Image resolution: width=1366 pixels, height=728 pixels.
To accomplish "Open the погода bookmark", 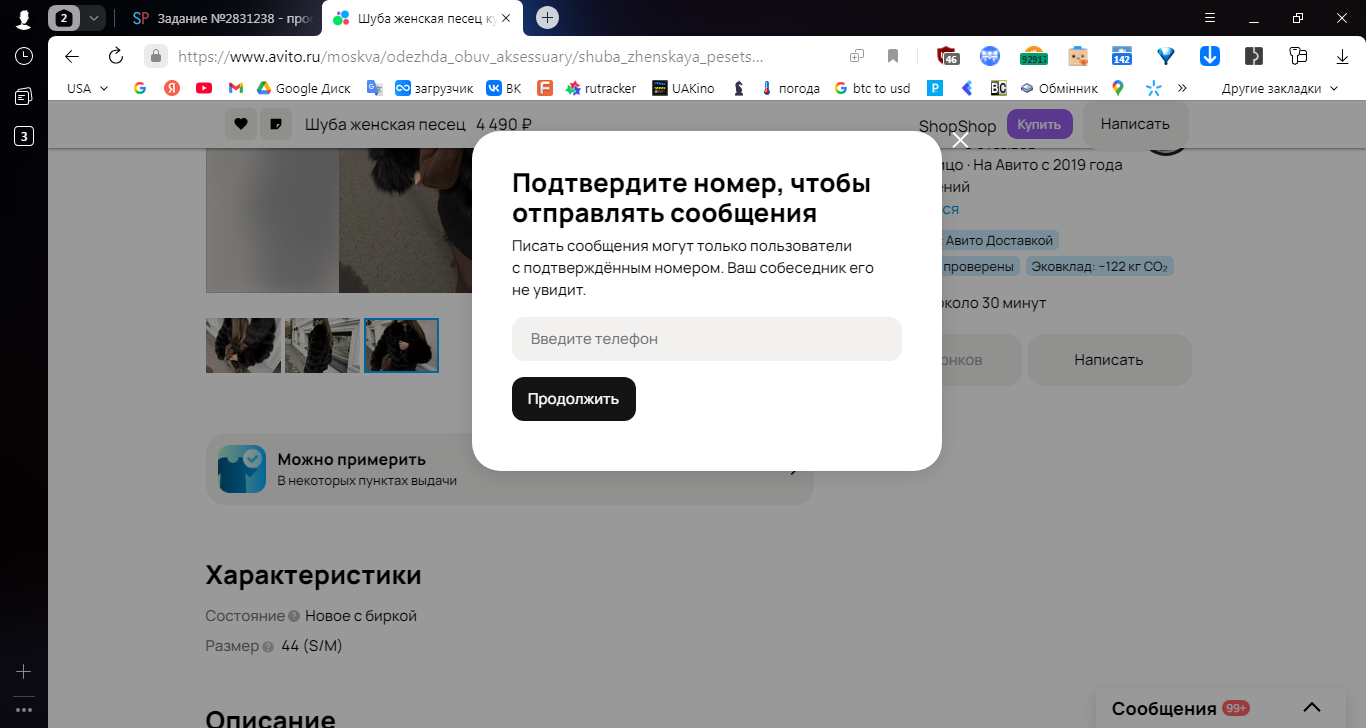I will point(790,88).
